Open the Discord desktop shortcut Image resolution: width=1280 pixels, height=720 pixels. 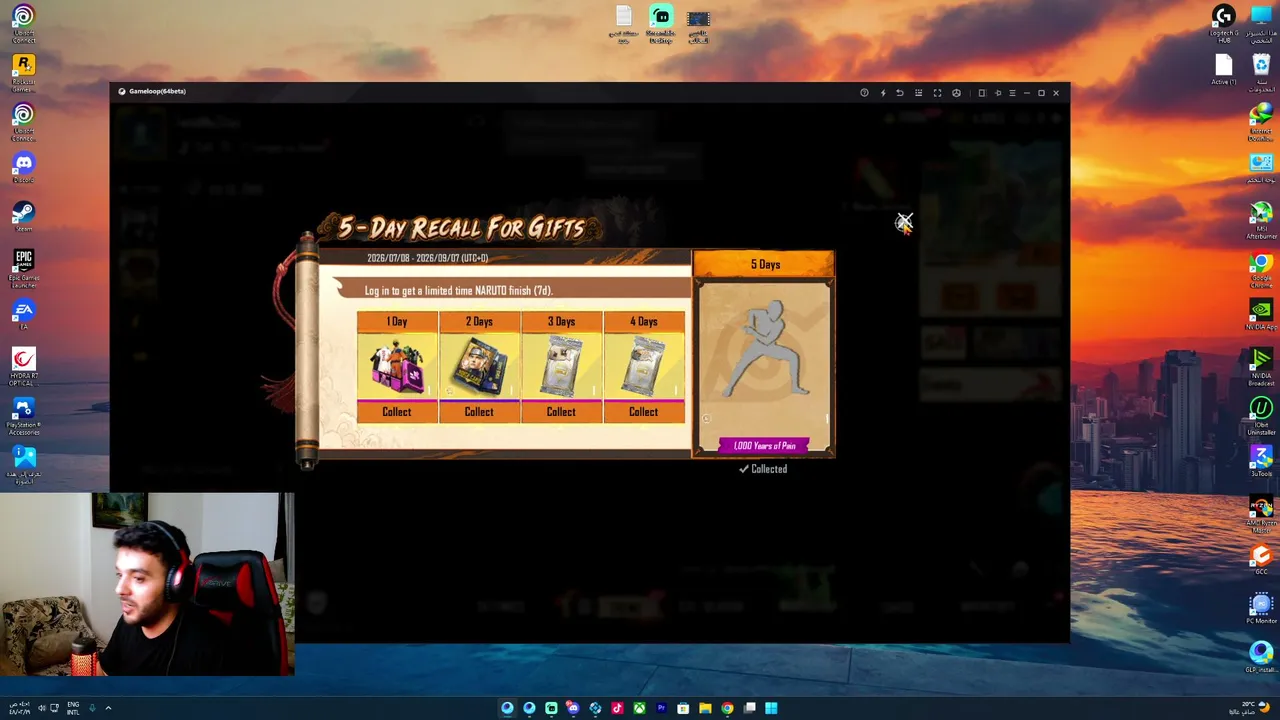tap(23, 168)
